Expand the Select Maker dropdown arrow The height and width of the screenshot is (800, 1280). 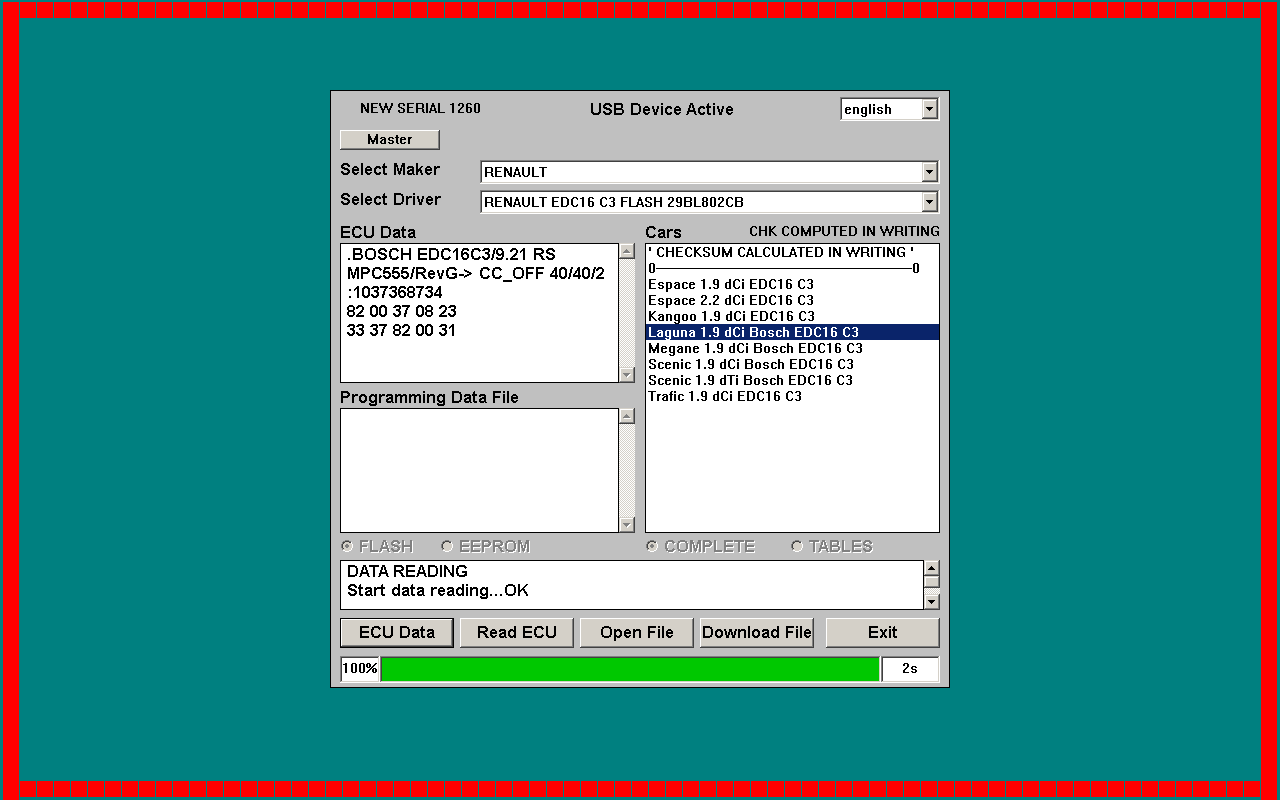pos(929,172)
